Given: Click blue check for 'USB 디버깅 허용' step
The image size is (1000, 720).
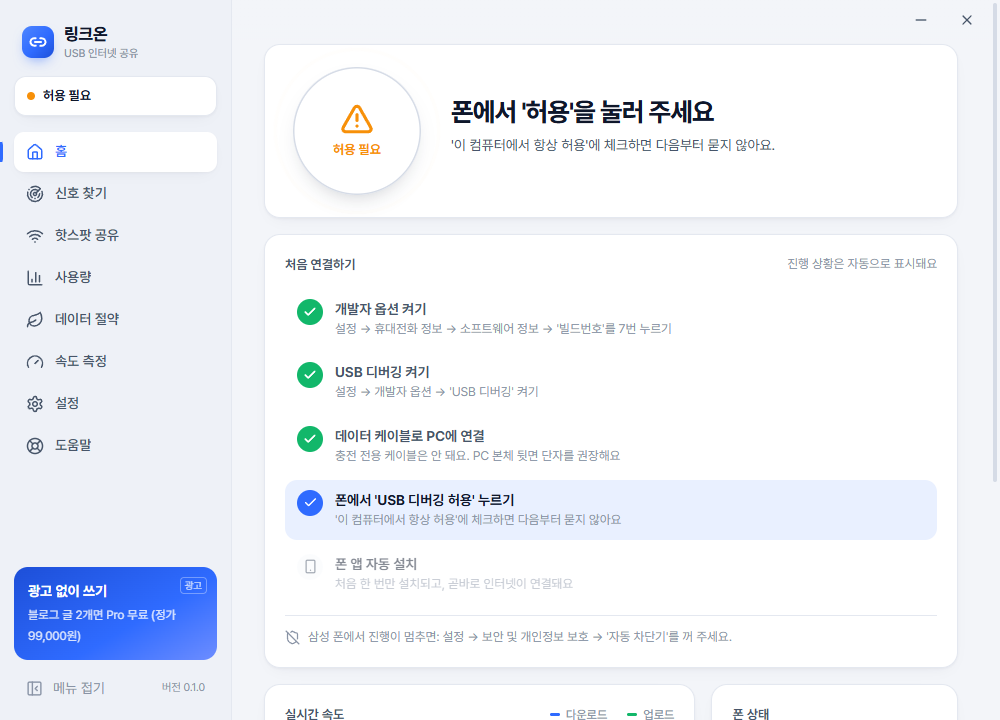Looking at the screenshot, I should (x=310, y=503).
